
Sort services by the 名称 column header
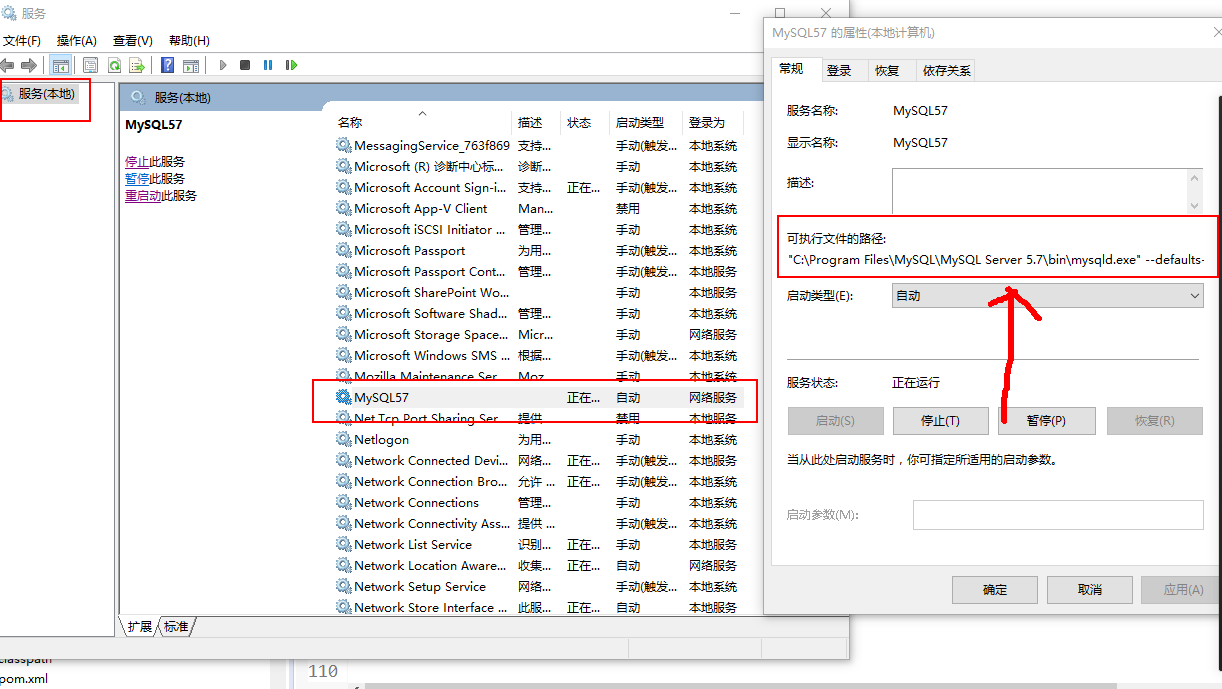(x=423, y=122)
